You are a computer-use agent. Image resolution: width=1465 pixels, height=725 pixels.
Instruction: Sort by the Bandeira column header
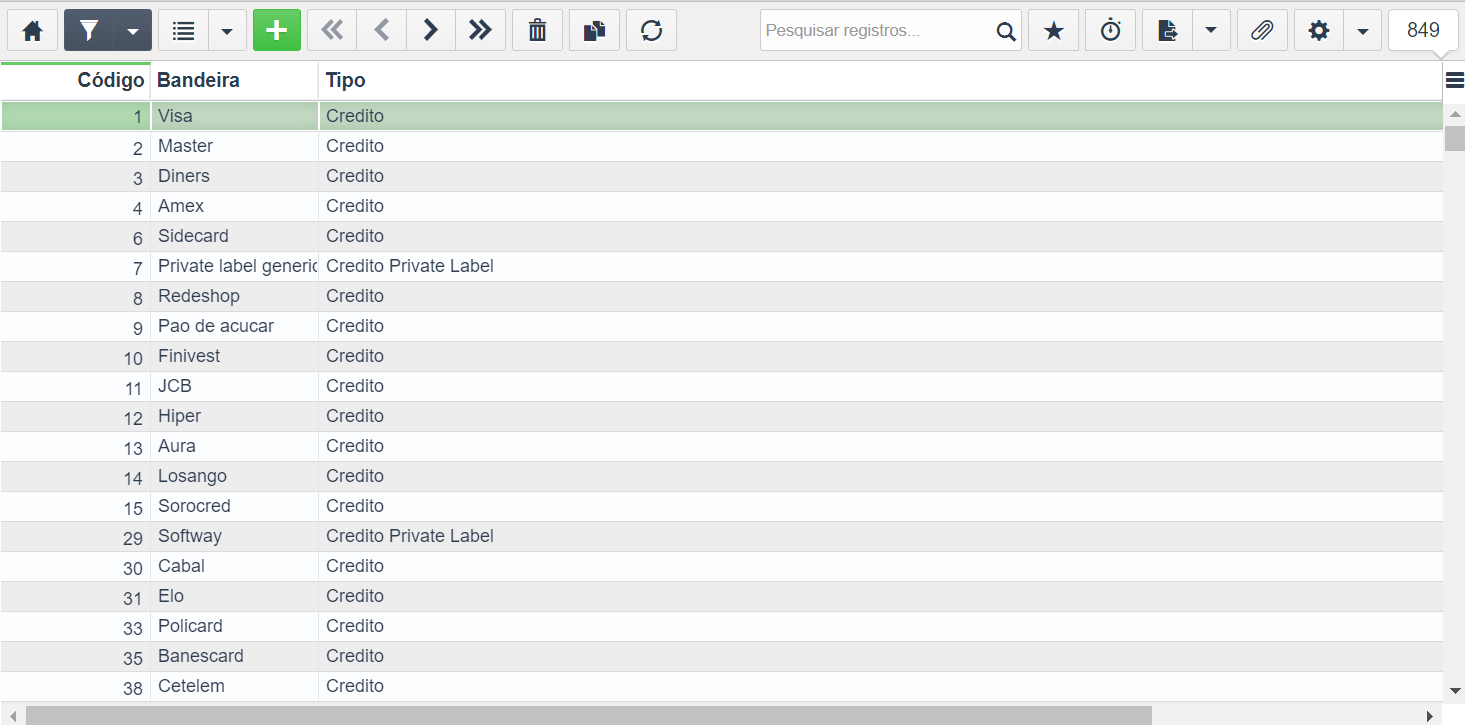(234, 81)
